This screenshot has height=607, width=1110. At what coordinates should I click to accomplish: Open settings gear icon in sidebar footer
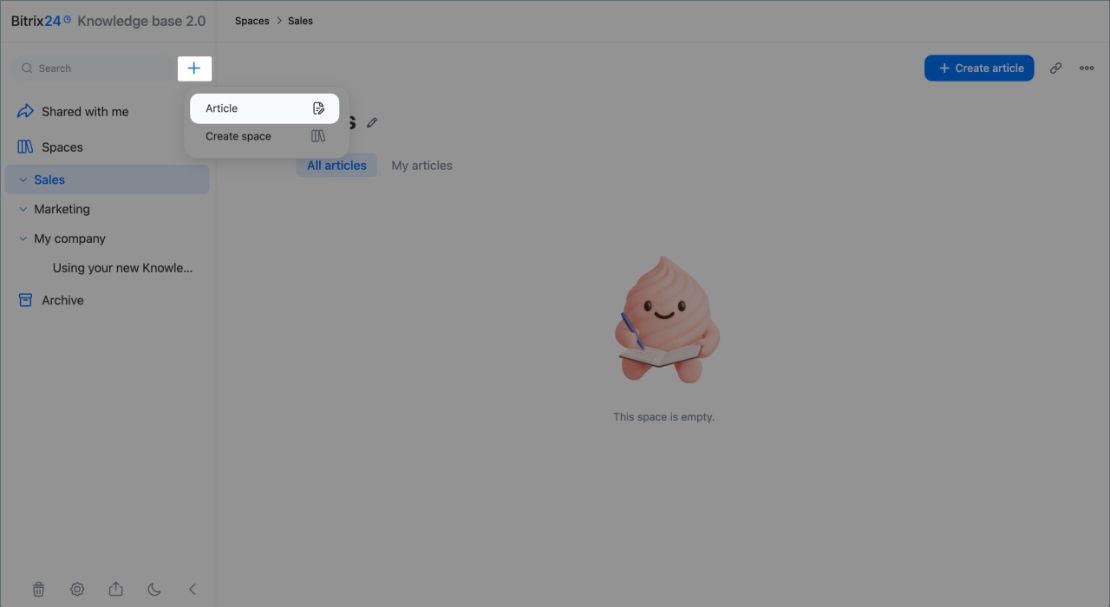coord(77,589)
